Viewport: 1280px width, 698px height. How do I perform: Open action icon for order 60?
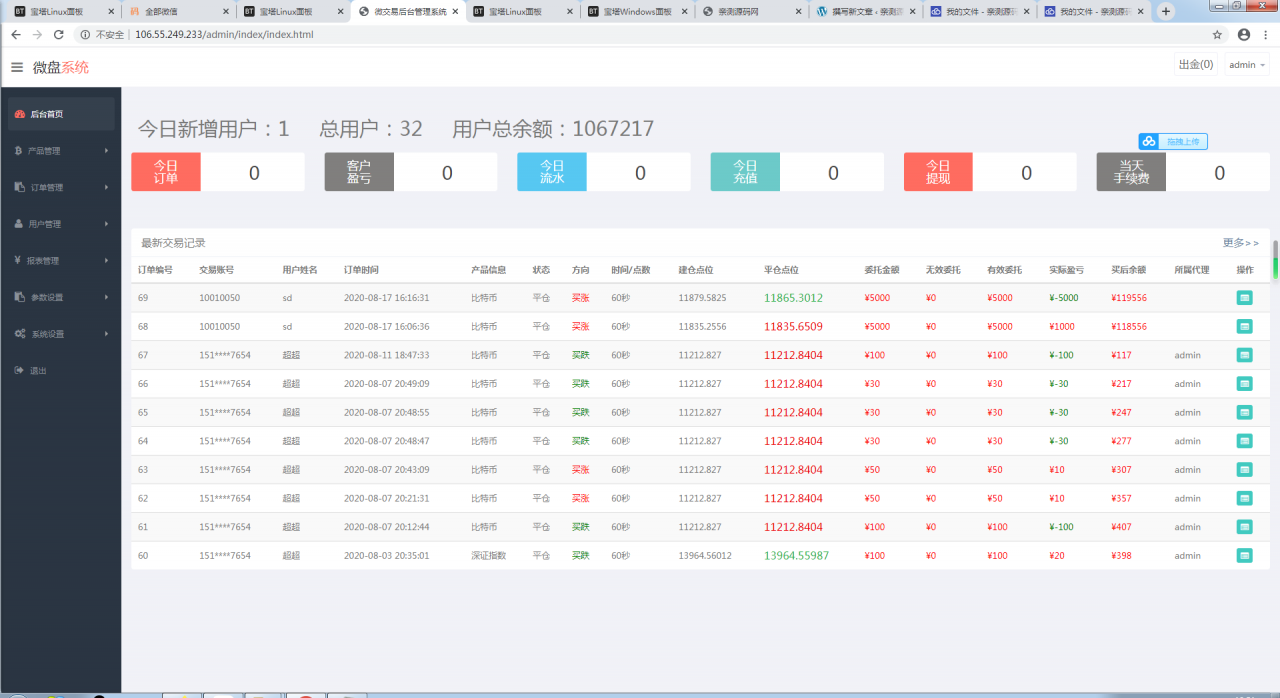pos(1244,555)
